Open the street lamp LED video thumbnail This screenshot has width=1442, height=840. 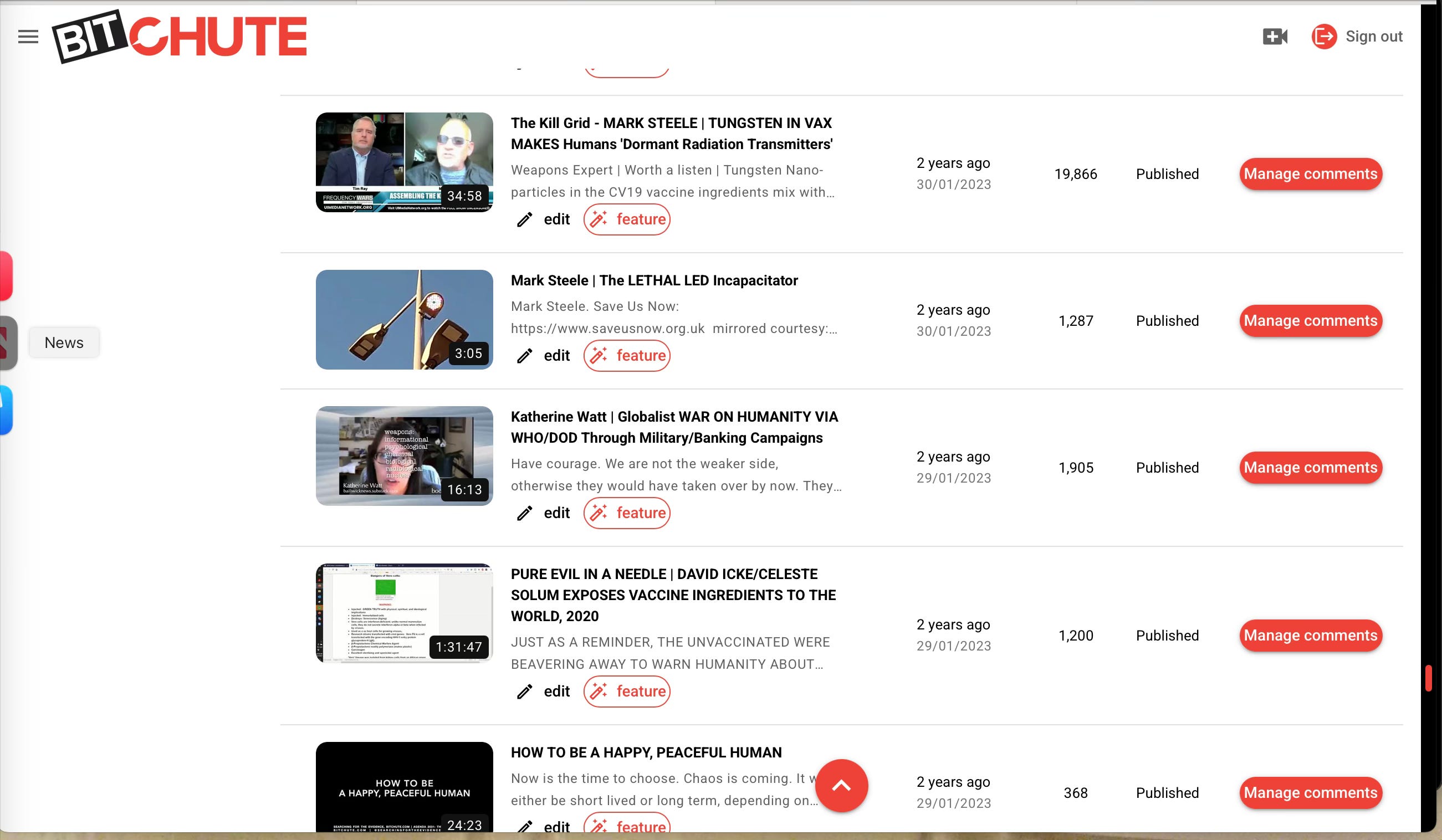pos(404,320)
